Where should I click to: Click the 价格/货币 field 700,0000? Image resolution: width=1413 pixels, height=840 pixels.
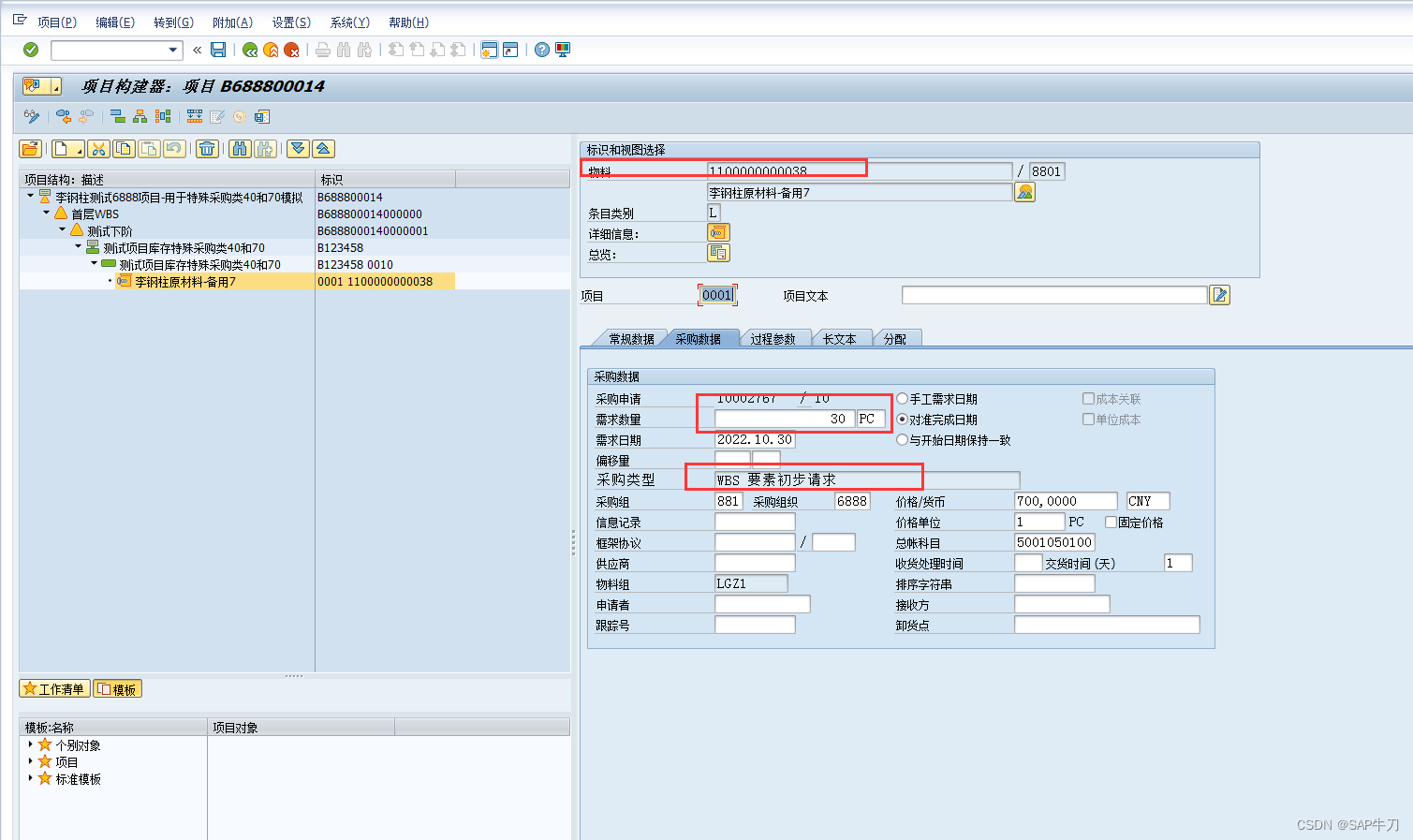pyautogui.click(x=1066, y=501)
